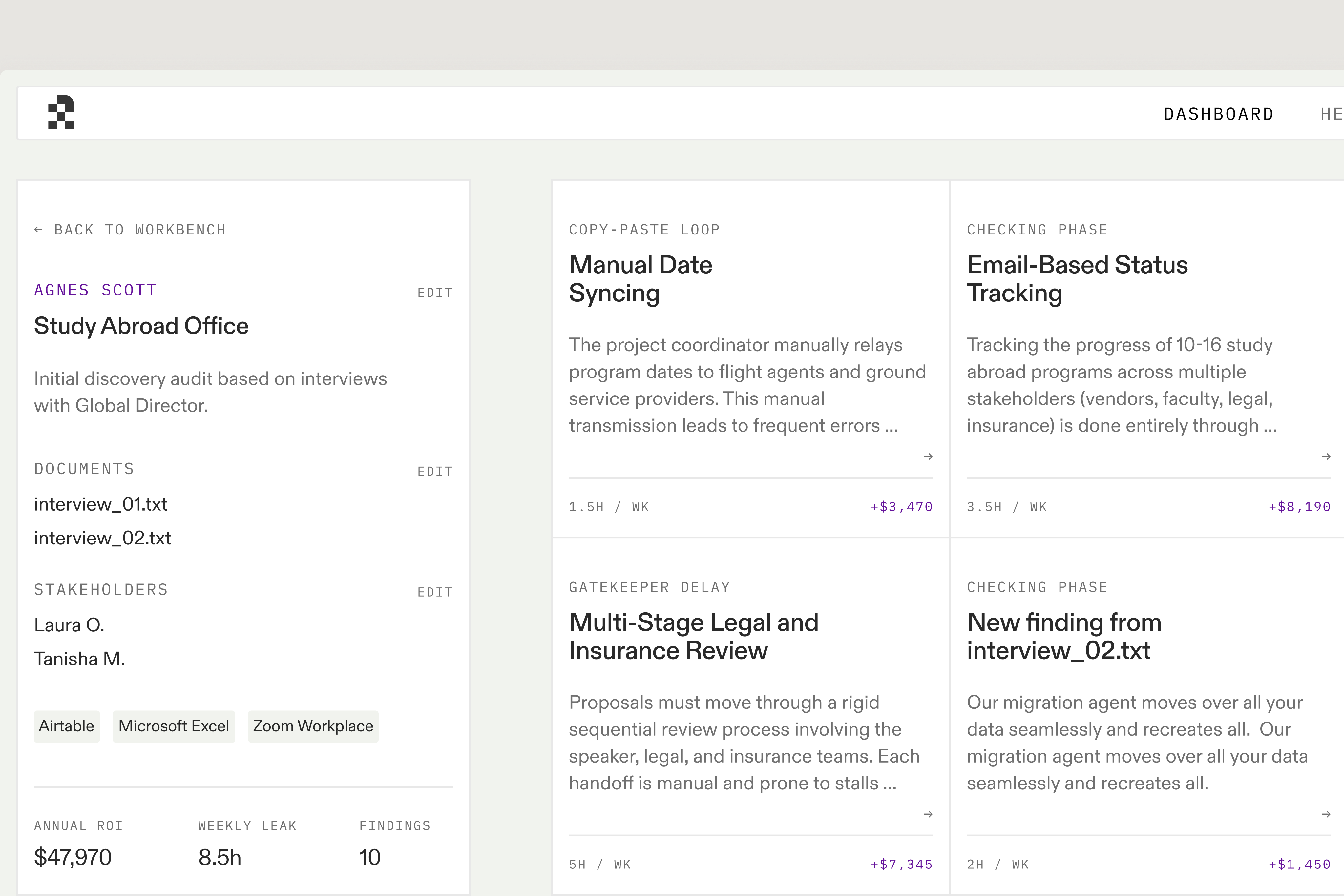Viewport: 1344px width, 896px height.
Task: Click the 1.5H / WK time value
Action: pyautogui.click(x=609, y=507)
